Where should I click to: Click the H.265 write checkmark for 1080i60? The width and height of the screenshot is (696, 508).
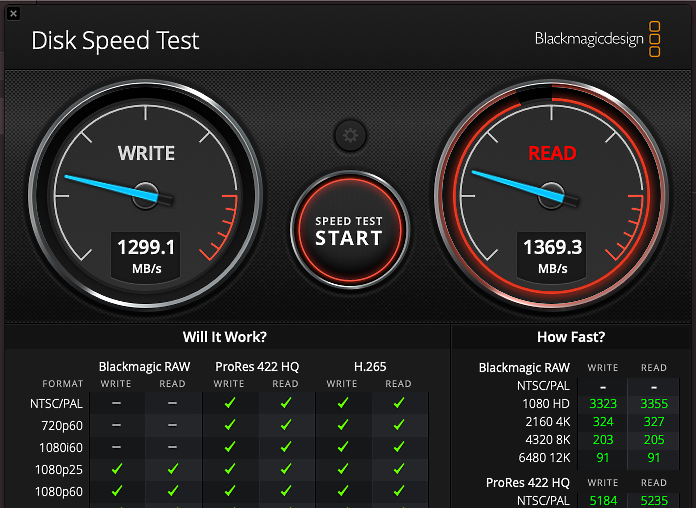point(343,447)
